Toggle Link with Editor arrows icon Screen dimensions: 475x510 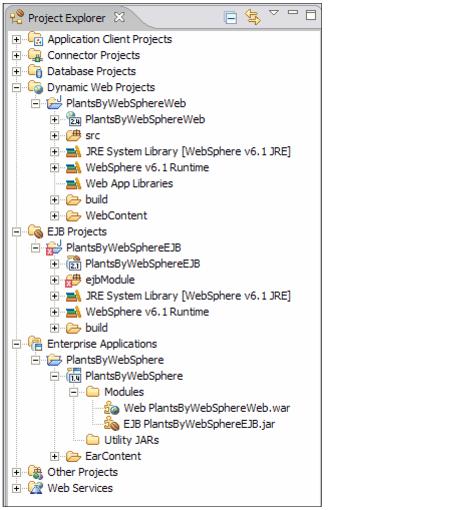(253, 17)
